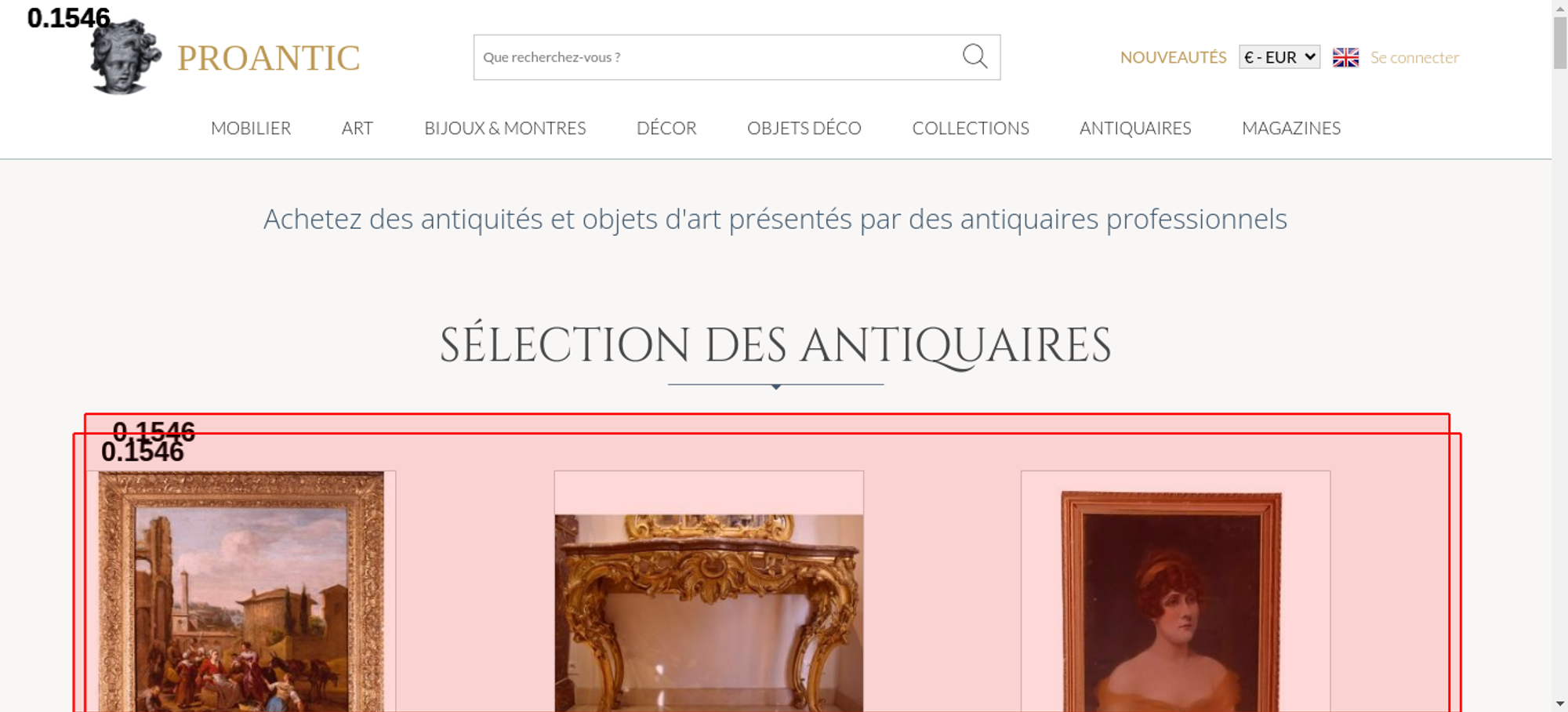Viewport: 1568px width, 712px height.
Task: Open the DÉCOR menu item
Action: point(666,128)
